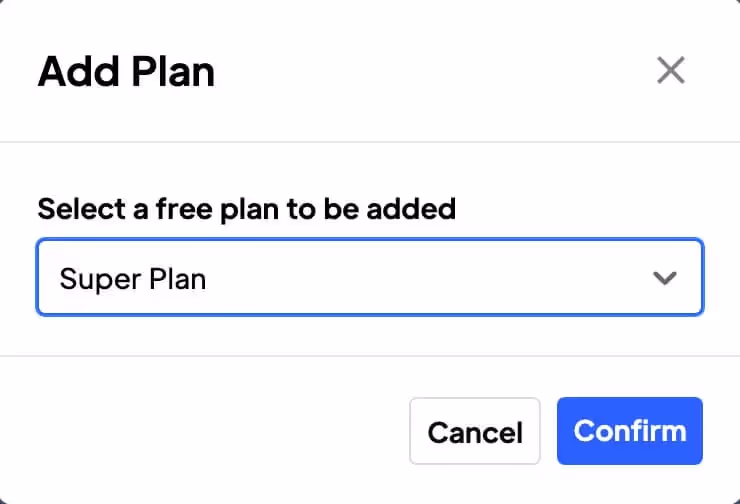Click the 'Select a free plan' label

click(x=246, y=209)
